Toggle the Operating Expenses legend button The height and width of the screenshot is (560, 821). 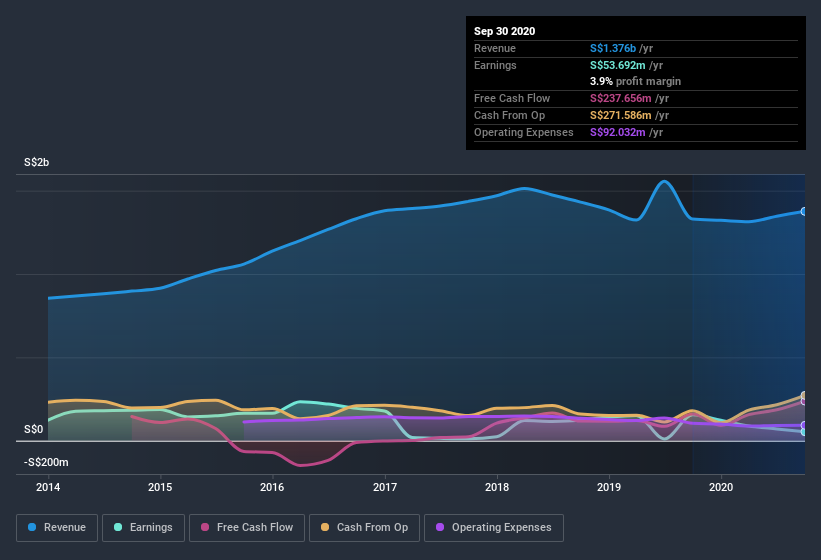point(494,528)
